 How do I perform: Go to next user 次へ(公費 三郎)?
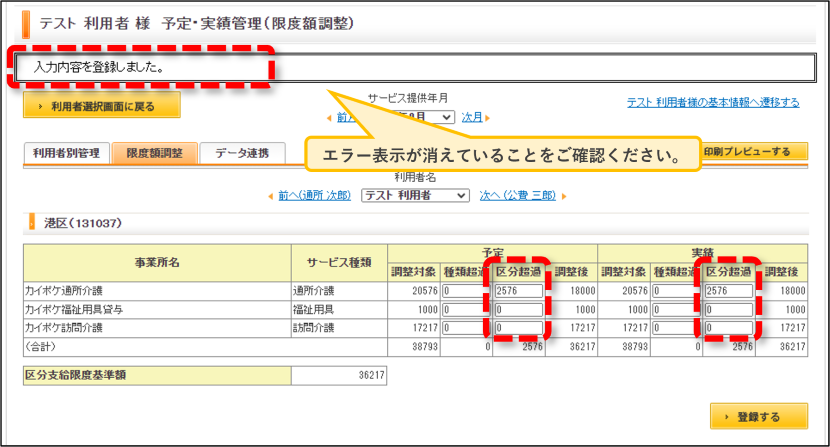point(518,195)
